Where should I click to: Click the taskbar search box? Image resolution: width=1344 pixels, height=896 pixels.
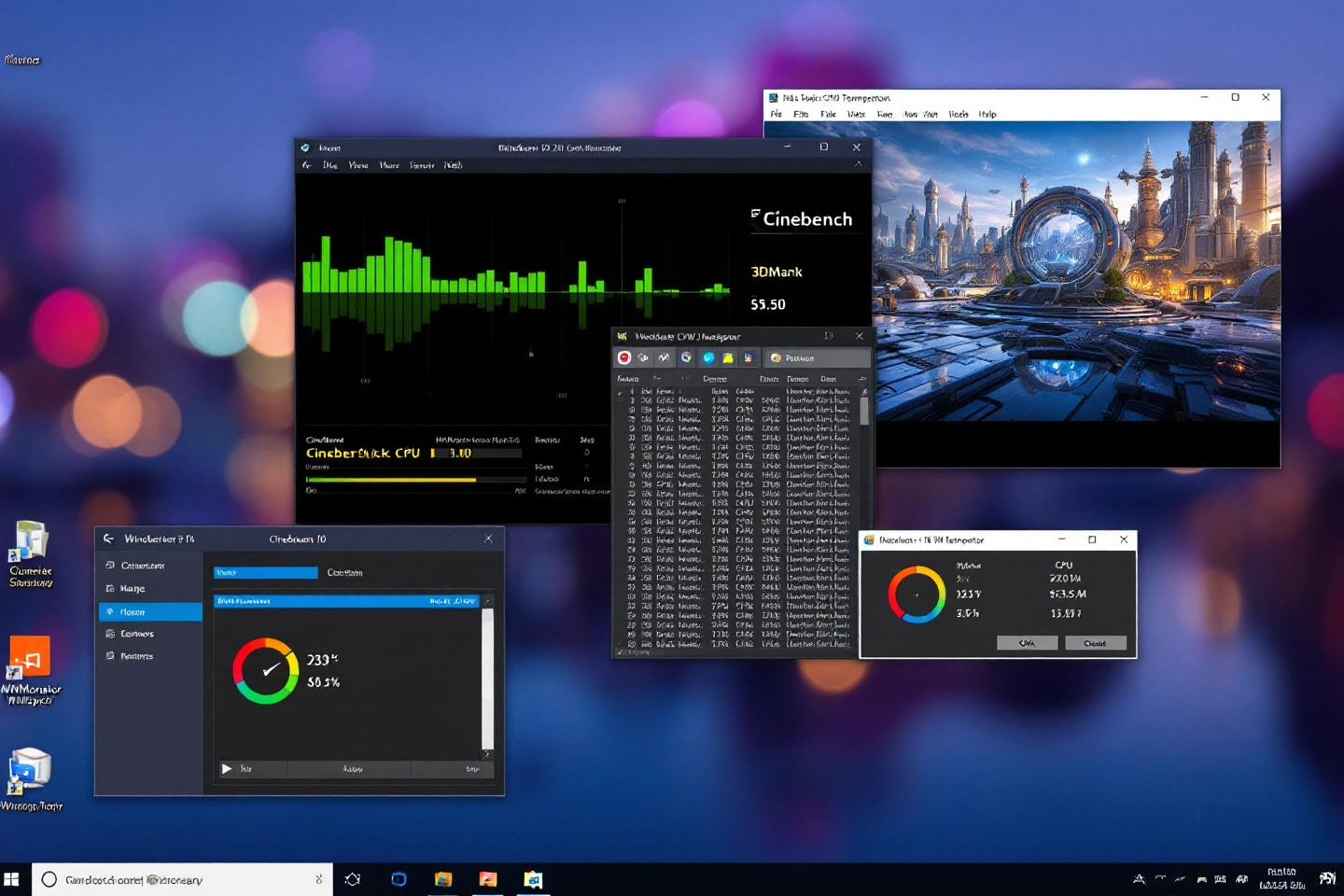click(183, 879)
